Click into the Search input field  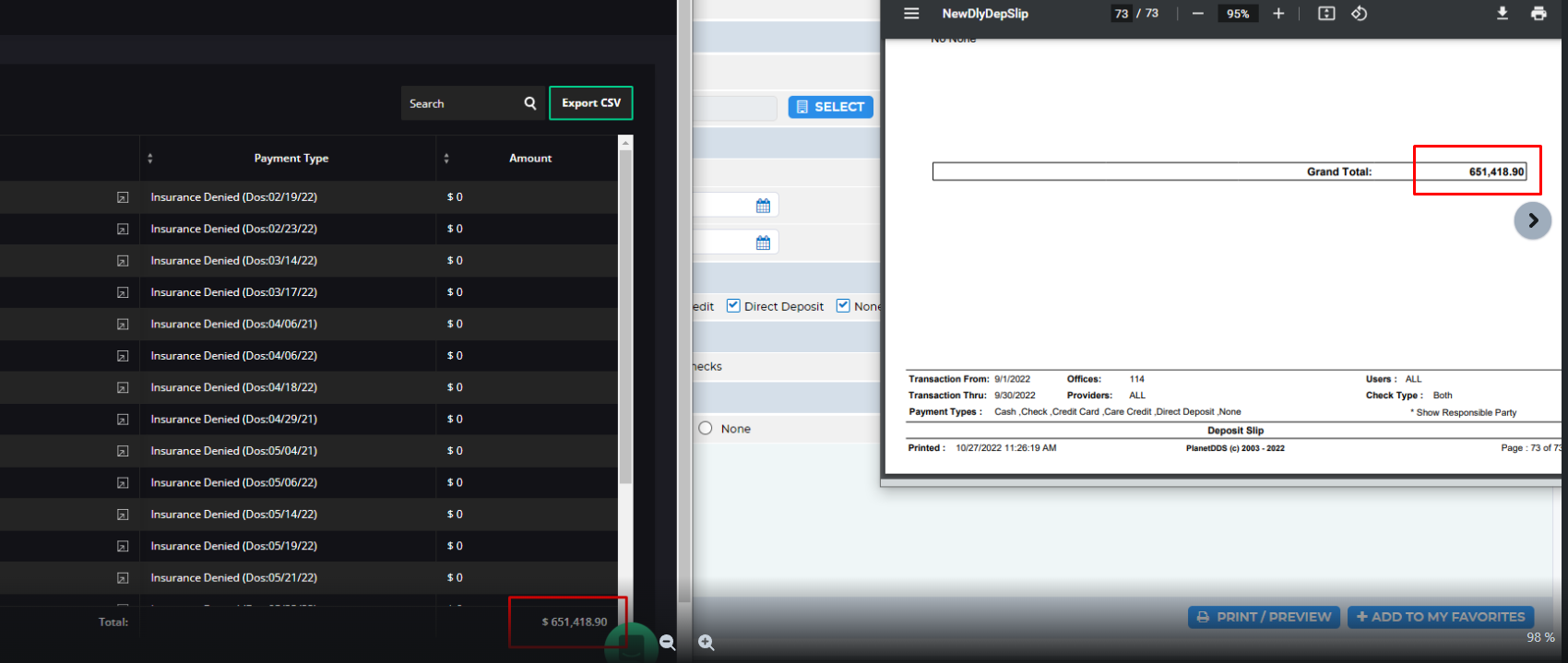pos(461,103)
